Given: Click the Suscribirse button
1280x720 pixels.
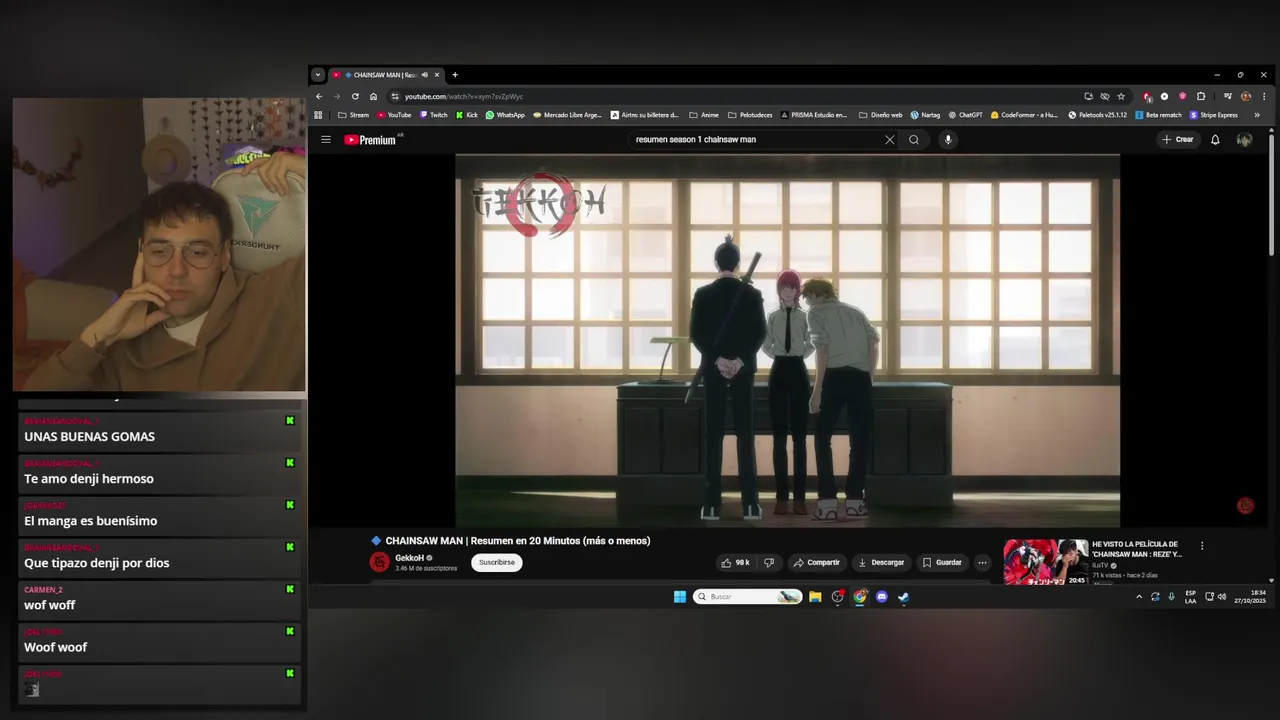Looking at the screenshot, I should tap(497, 562).
